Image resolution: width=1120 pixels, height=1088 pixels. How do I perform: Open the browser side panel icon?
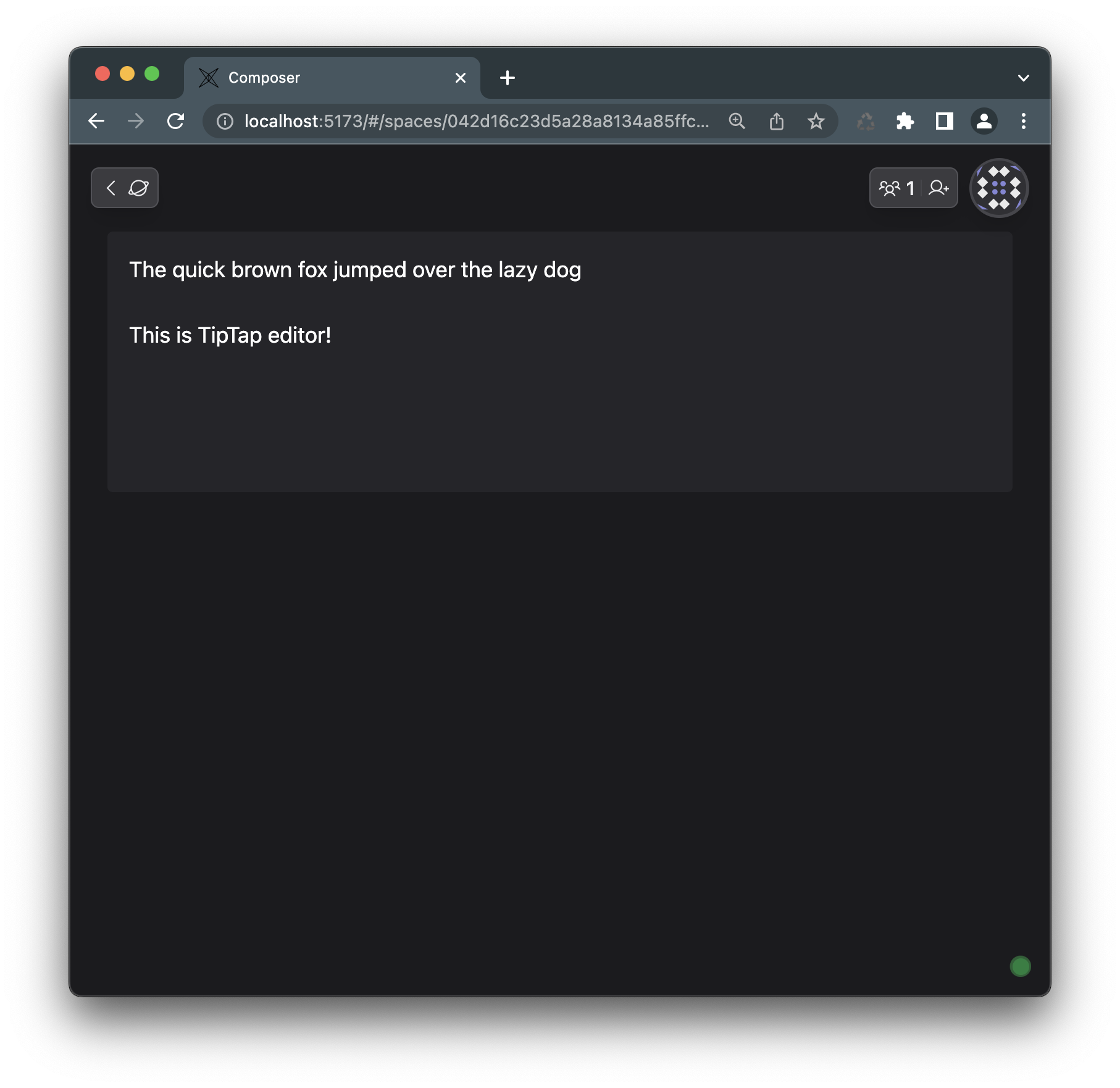pos(944,121)
